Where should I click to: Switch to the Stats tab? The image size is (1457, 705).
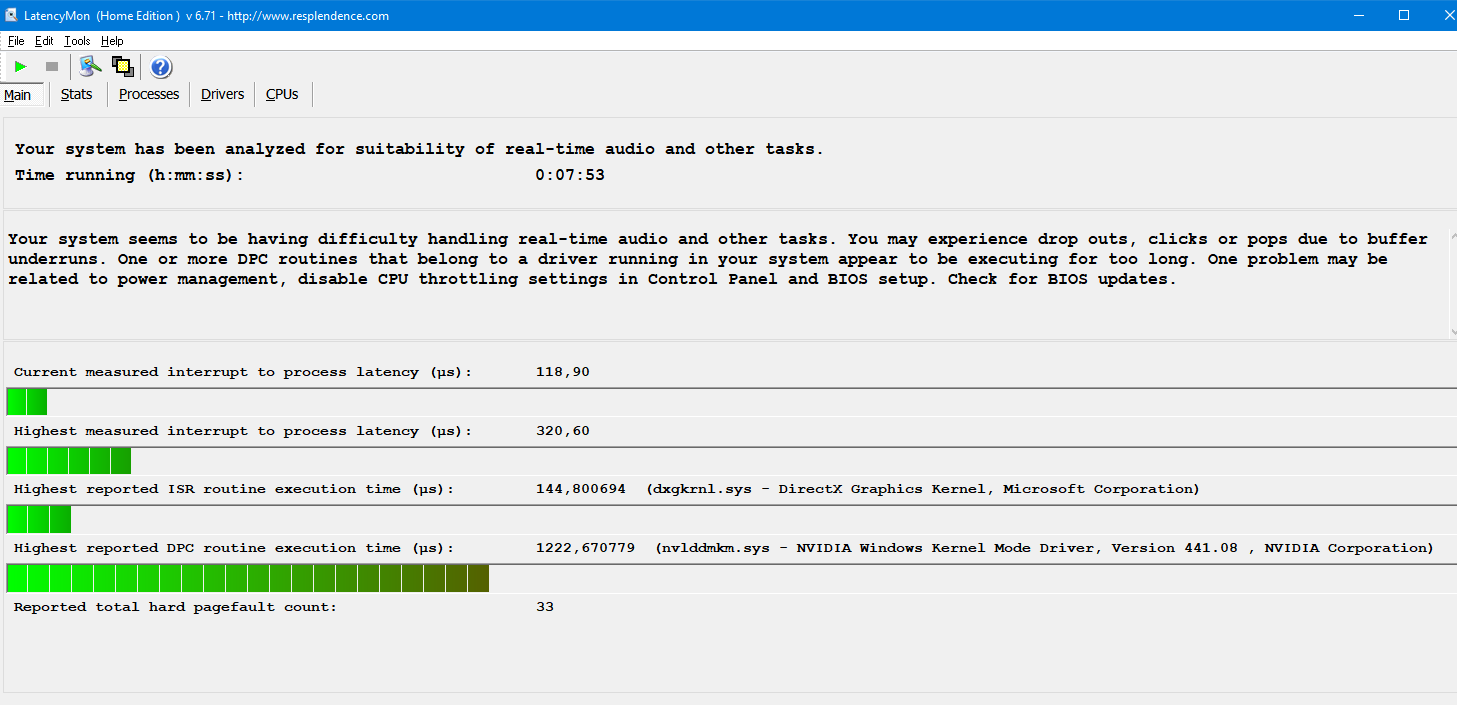tap(76, 94)
